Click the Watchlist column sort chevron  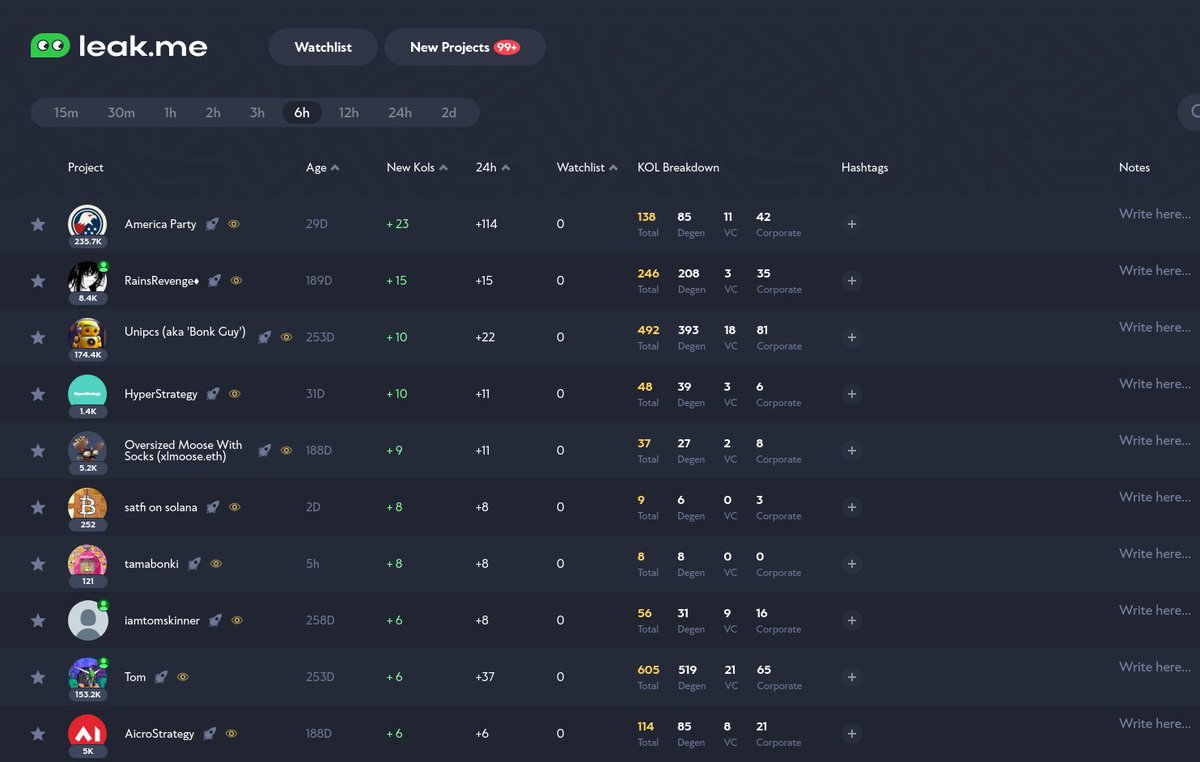pyautogui.click(x=611, y=167)
